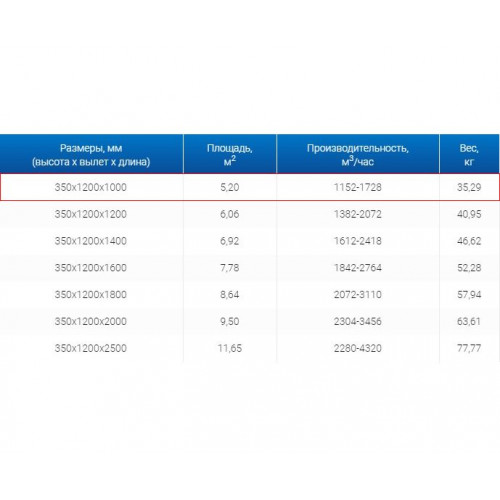
Task: Click performance value 1152-1728
Action: (358, 187)
